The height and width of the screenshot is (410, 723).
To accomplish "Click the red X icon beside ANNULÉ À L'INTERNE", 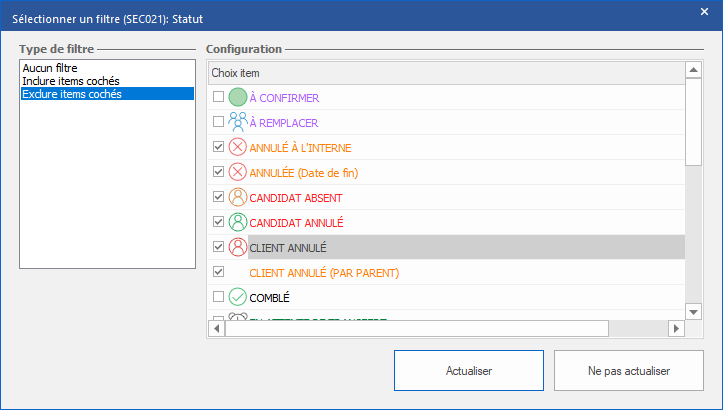I will click(x=237, y=147).
